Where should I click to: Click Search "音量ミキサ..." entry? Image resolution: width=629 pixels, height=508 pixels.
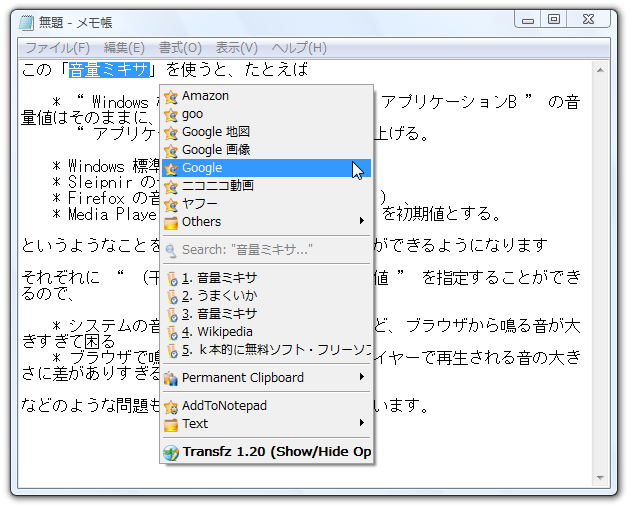[x=266, y=250]
